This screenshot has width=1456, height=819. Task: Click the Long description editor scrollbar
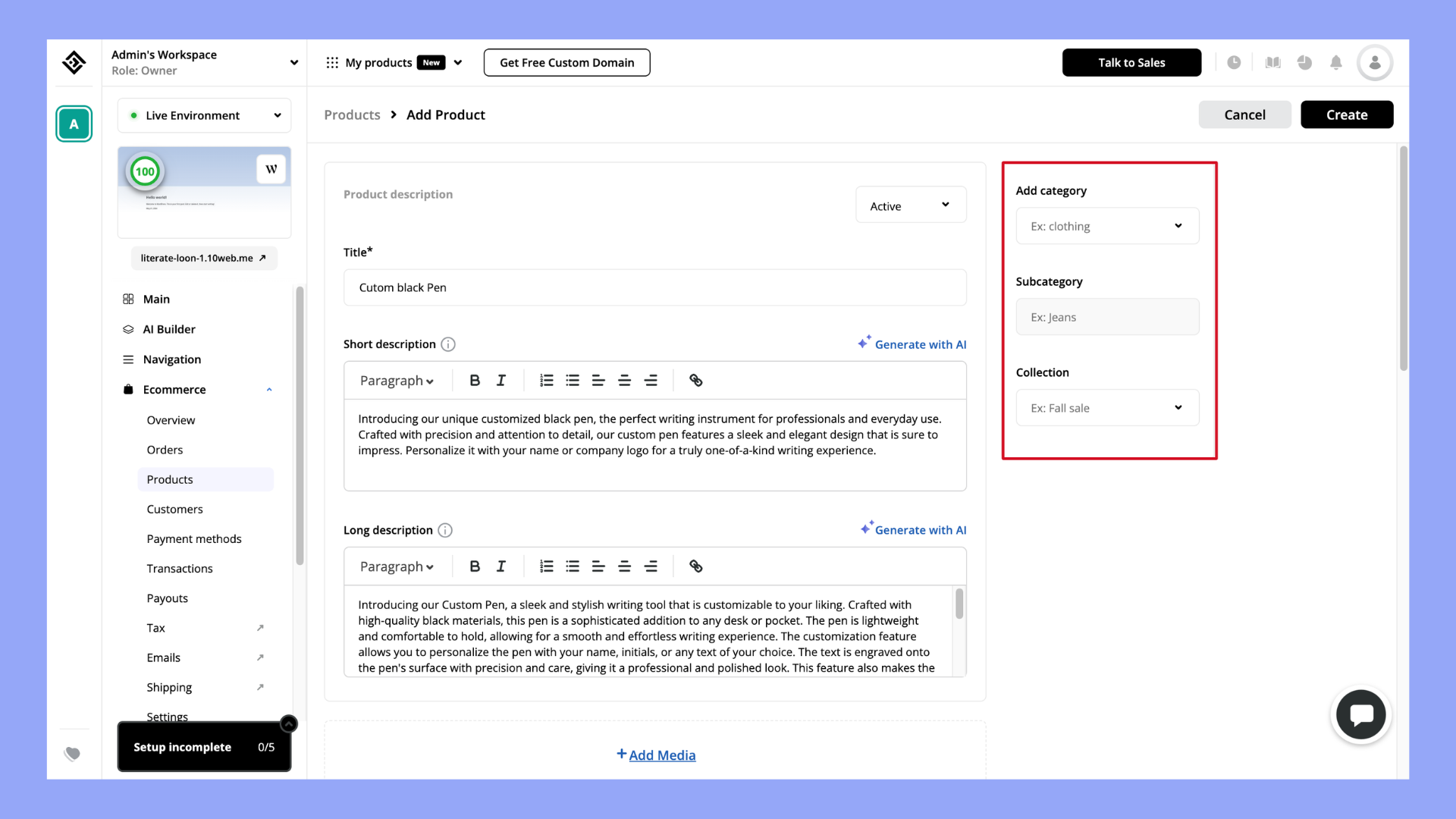click(x=959, y=604)
